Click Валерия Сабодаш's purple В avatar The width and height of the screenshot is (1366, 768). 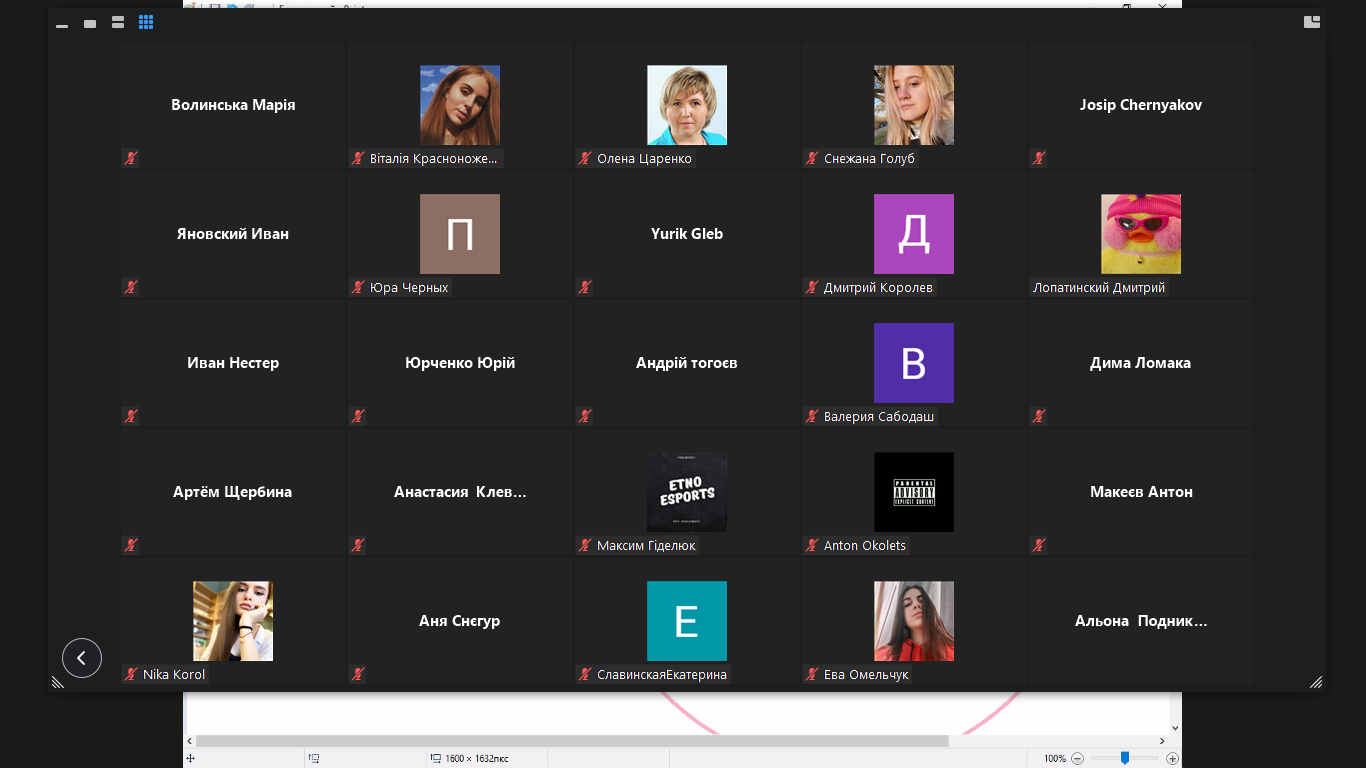coord(913,363)
